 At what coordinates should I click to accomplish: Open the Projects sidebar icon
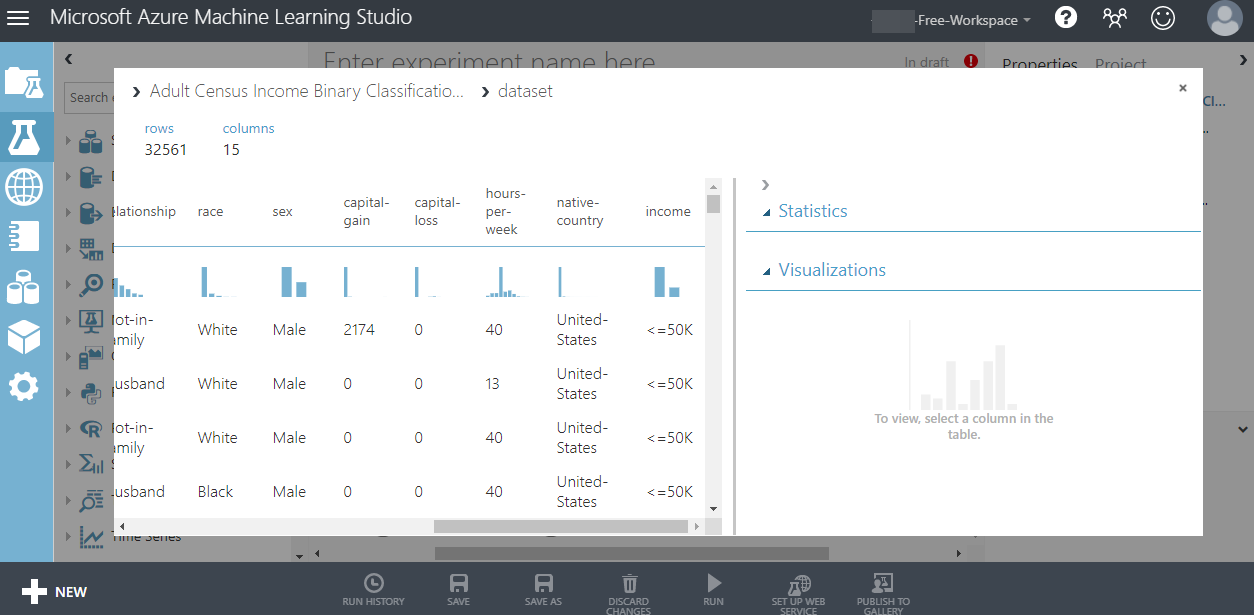click(24, 81)
